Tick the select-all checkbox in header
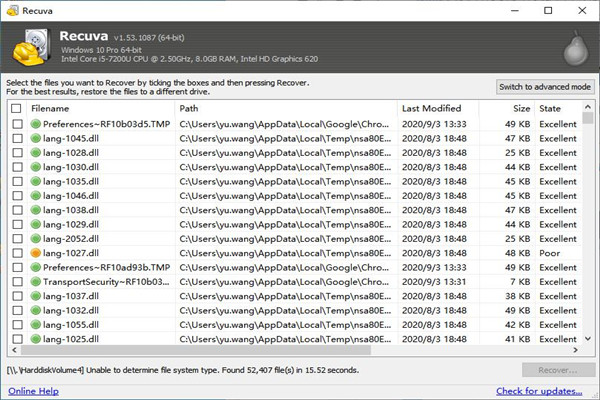Screen dimensions: 600x400 (x=16, y=109)
